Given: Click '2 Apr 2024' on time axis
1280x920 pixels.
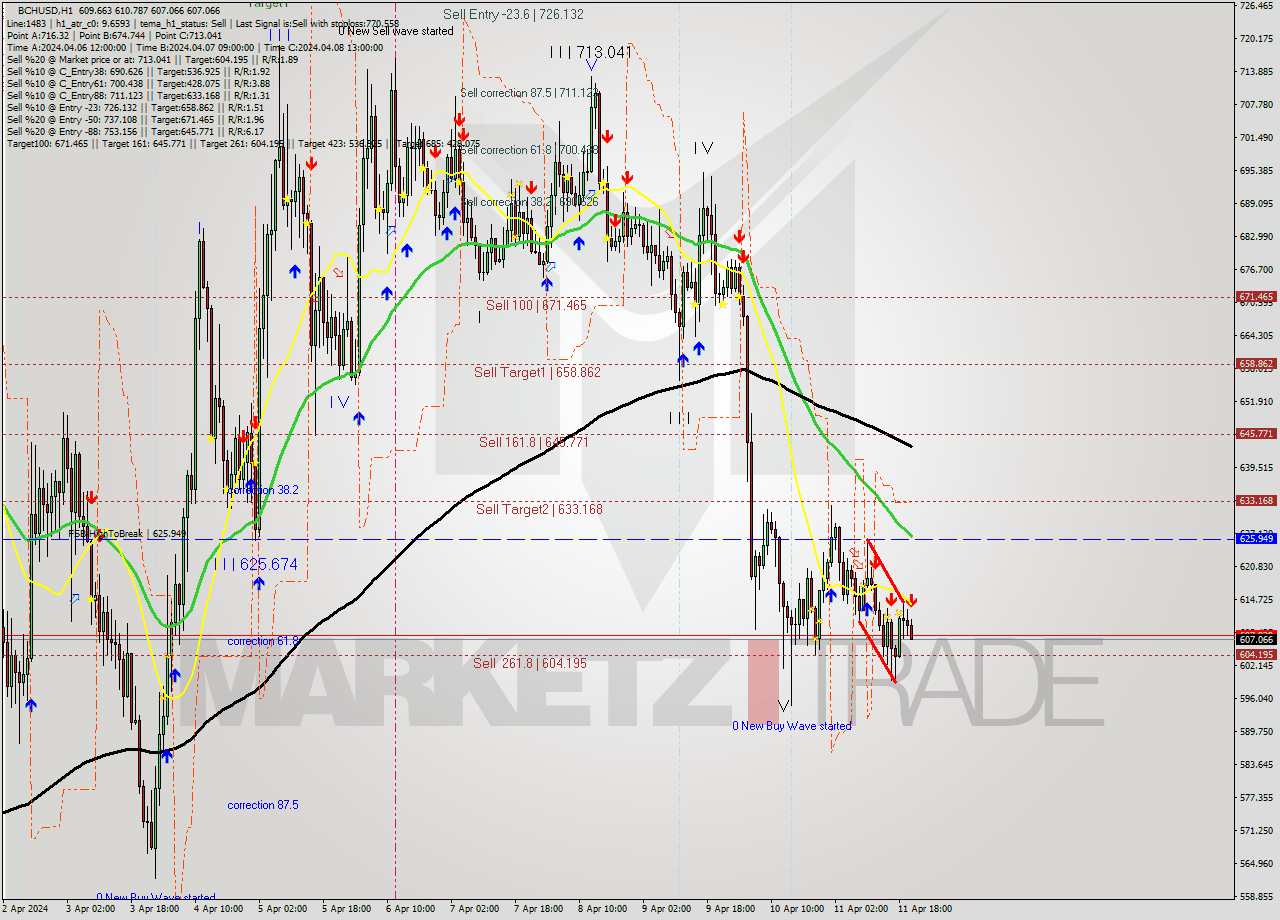Looking at the screenshot, I should (x=24, y=909).
